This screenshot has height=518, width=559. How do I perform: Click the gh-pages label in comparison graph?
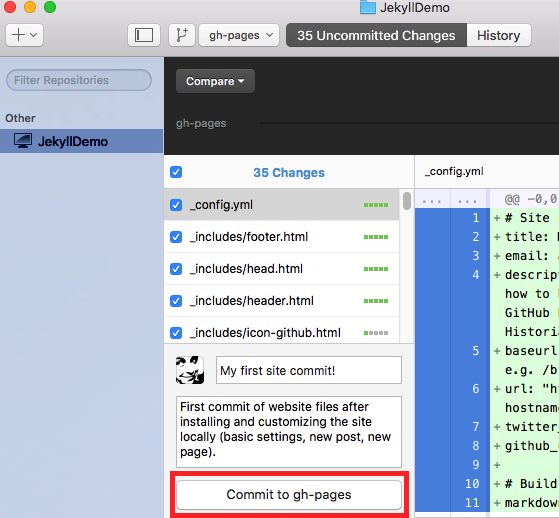pyautogui.click(x=201, y=123)
